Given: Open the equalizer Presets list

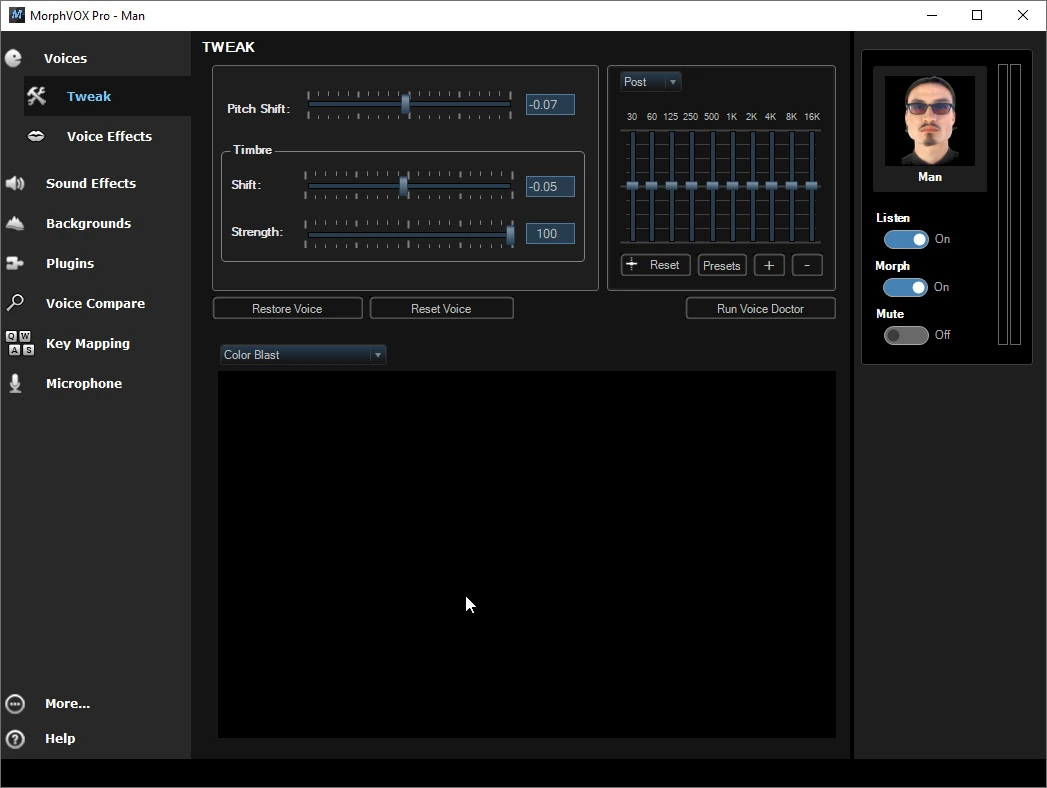Looking at the screenshot, I should [x=721, y=265].
